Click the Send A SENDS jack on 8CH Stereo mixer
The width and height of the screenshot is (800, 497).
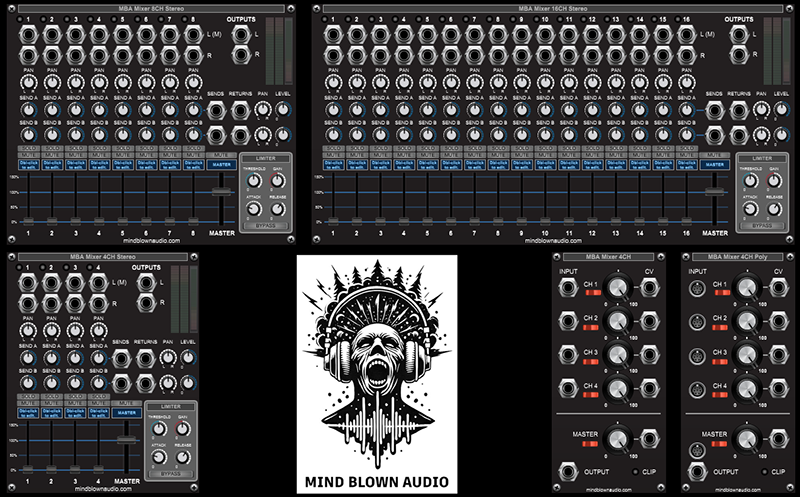[x=217, y=110]
